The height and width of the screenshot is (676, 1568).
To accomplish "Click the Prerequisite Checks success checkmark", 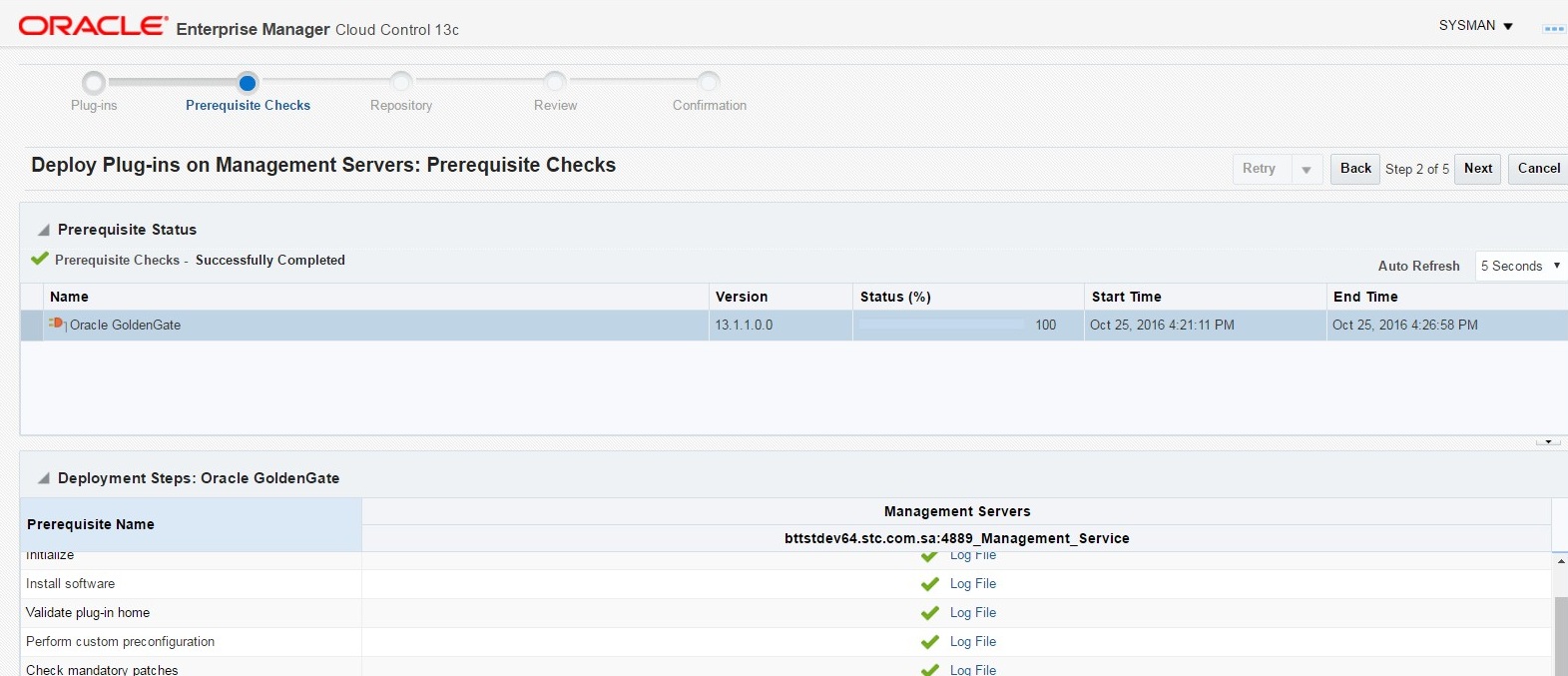I will tap(40, 259).
